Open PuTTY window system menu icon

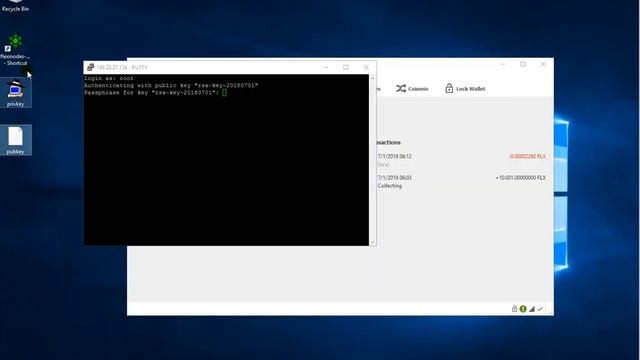coord(90,67)
